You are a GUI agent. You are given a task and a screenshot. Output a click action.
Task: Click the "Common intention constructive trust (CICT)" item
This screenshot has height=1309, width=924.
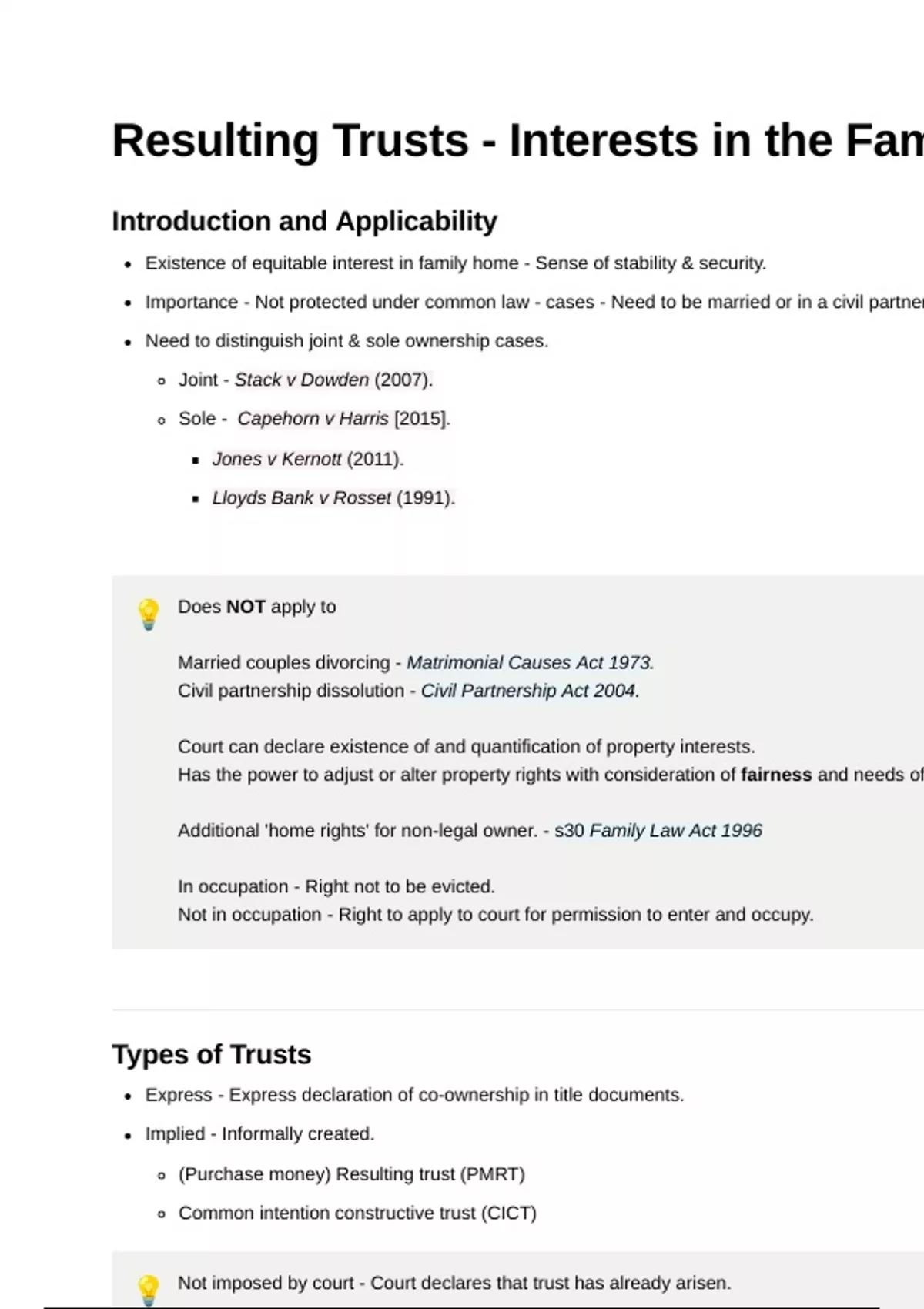pos(357,1214)
